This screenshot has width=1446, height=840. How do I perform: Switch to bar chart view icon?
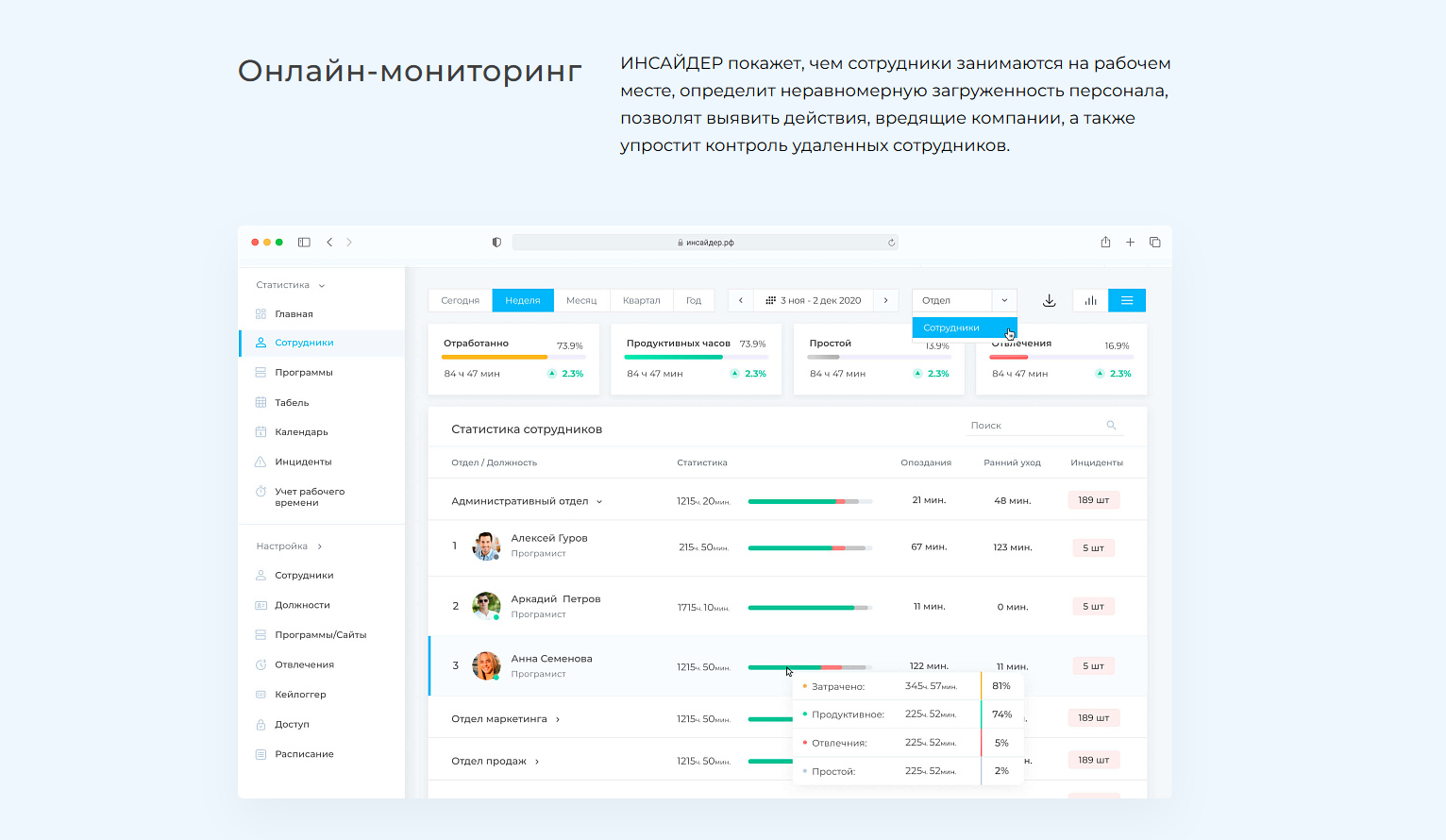[x=1090, y=300]
